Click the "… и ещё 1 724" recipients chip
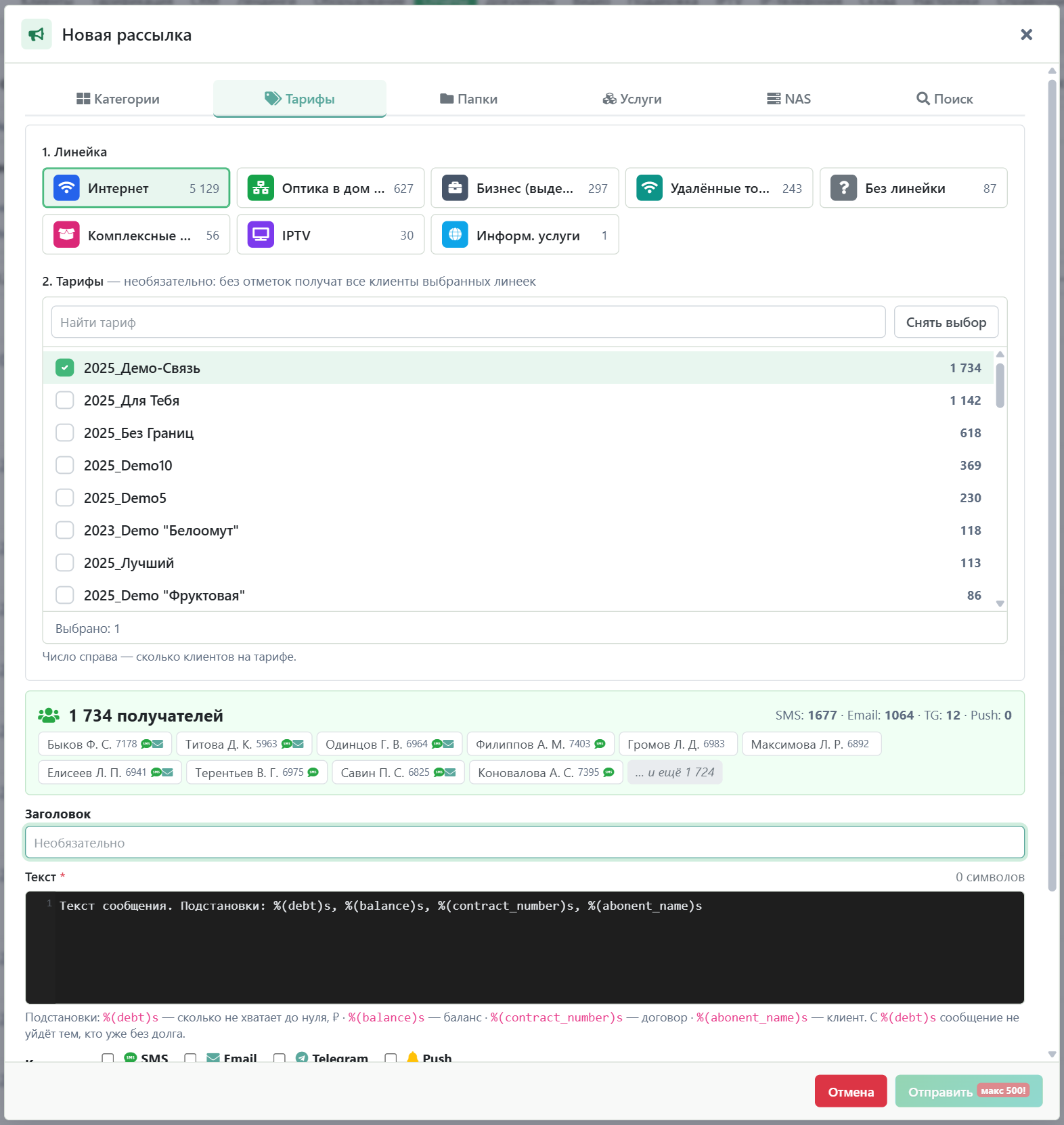Screen dimensions: 1064x1125 [x=675, y=772]
